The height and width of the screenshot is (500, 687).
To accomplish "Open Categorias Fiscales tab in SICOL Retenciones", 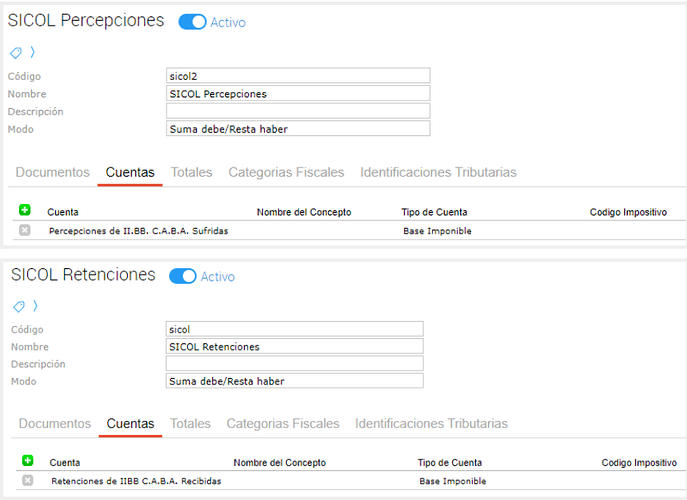I will 282,423.
